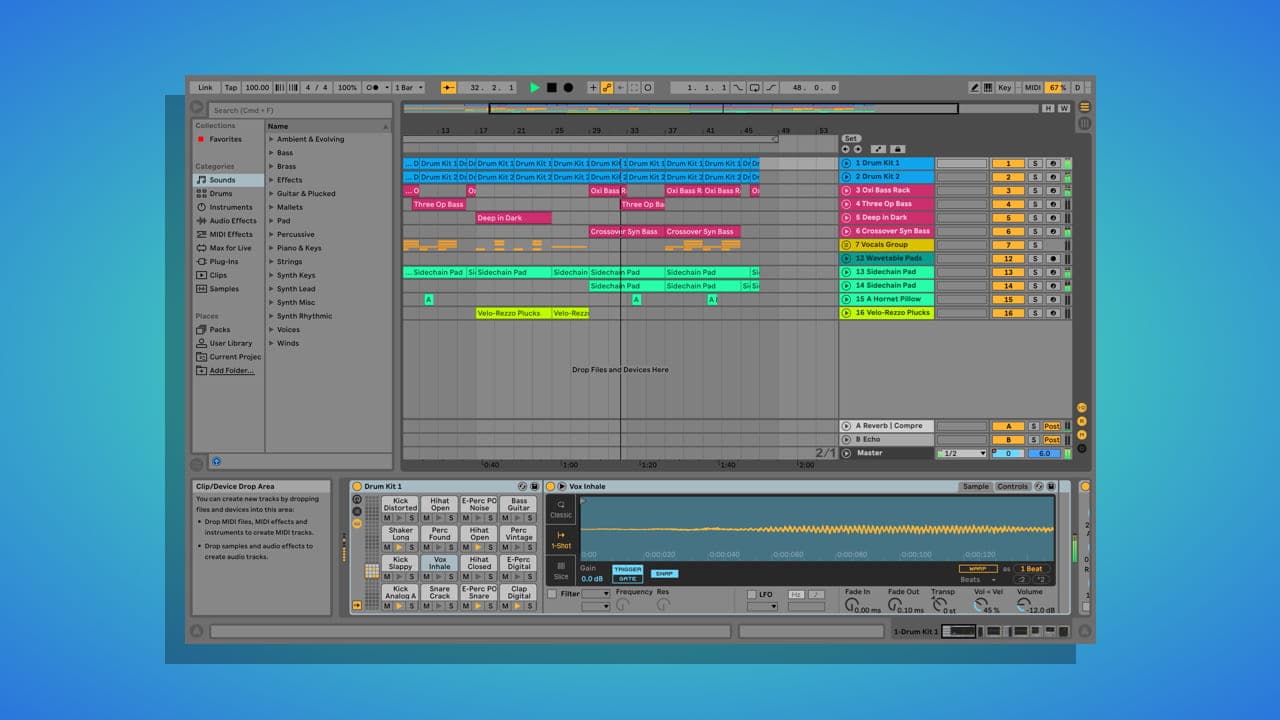This screenshot has height=720, width=1280.
Task: Expand the Bass folder in browser
Action: coord(271,153)
